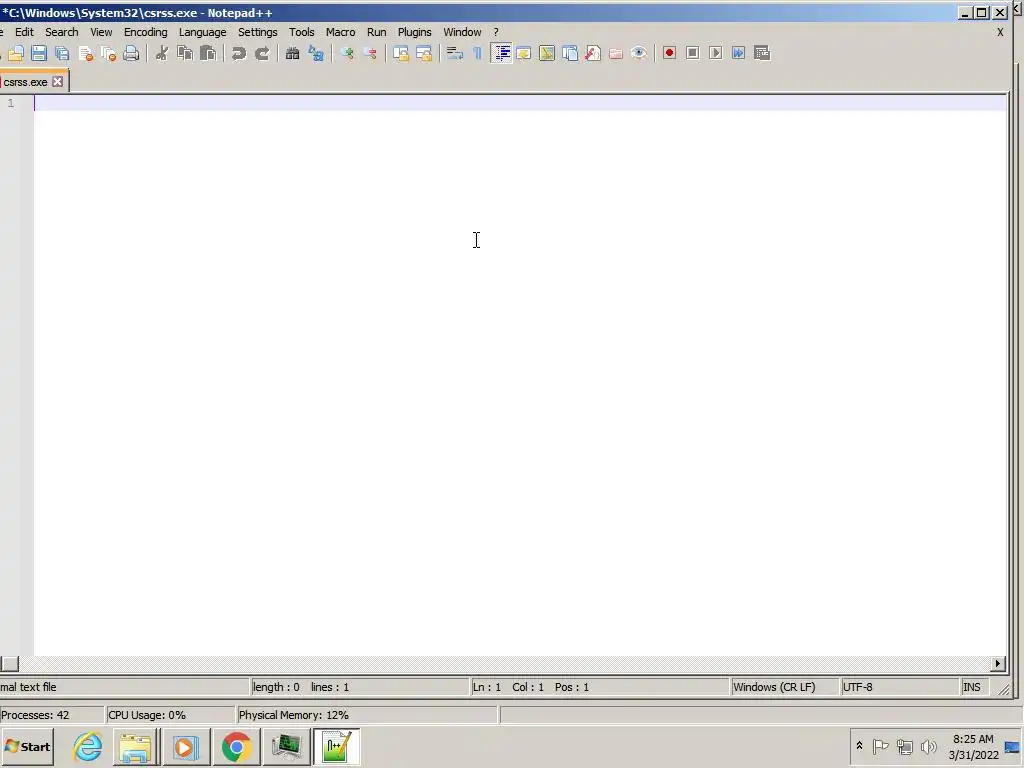The image size is (1024, 768).
Task: Click the Zoom In toolbar icon
Action: click(x=347, y=53)
